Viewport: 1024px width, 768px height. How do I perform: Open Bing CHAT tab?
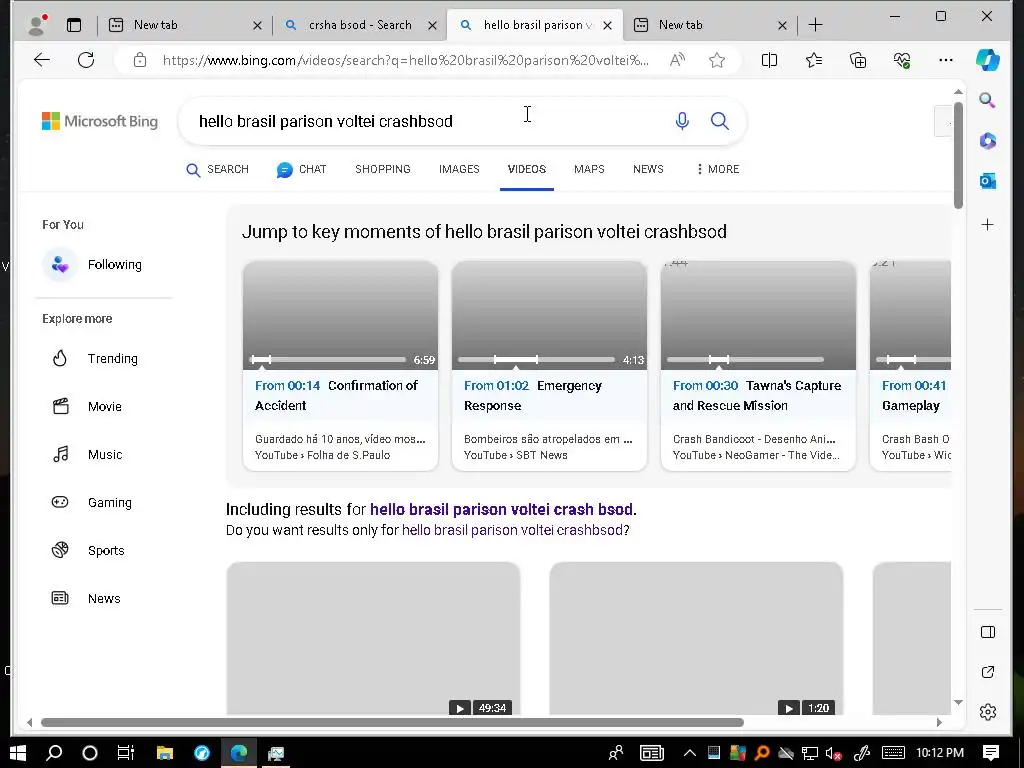click(x=301, y=169)
